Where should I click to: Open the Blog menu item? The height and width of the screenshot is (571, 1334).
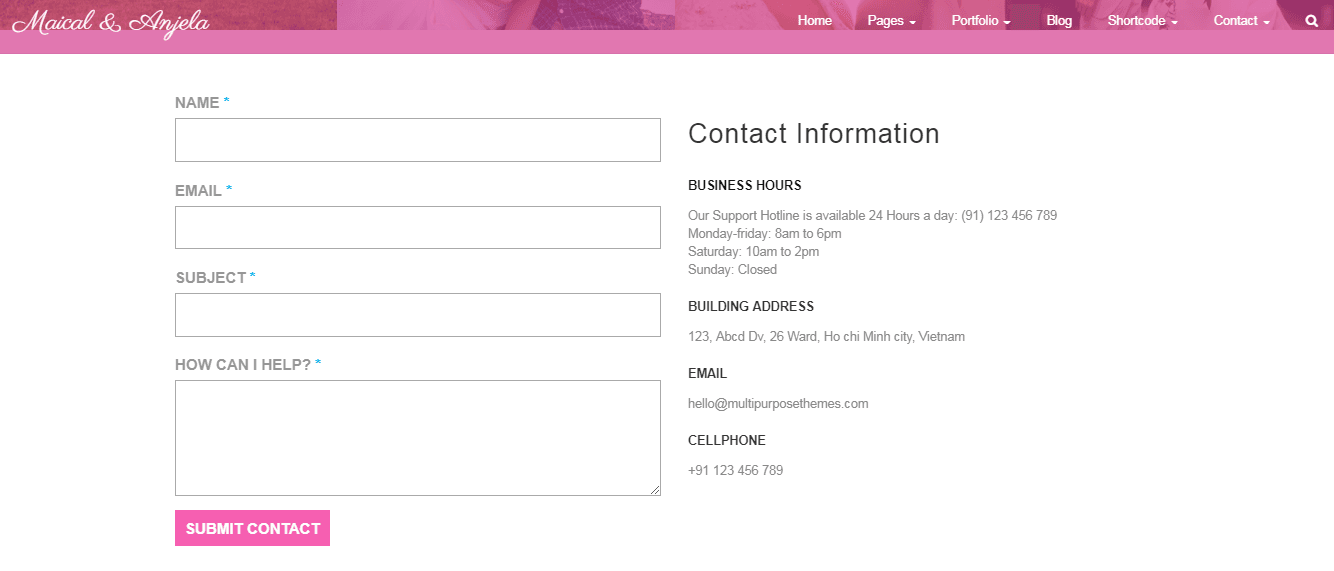coord(1059,20)
